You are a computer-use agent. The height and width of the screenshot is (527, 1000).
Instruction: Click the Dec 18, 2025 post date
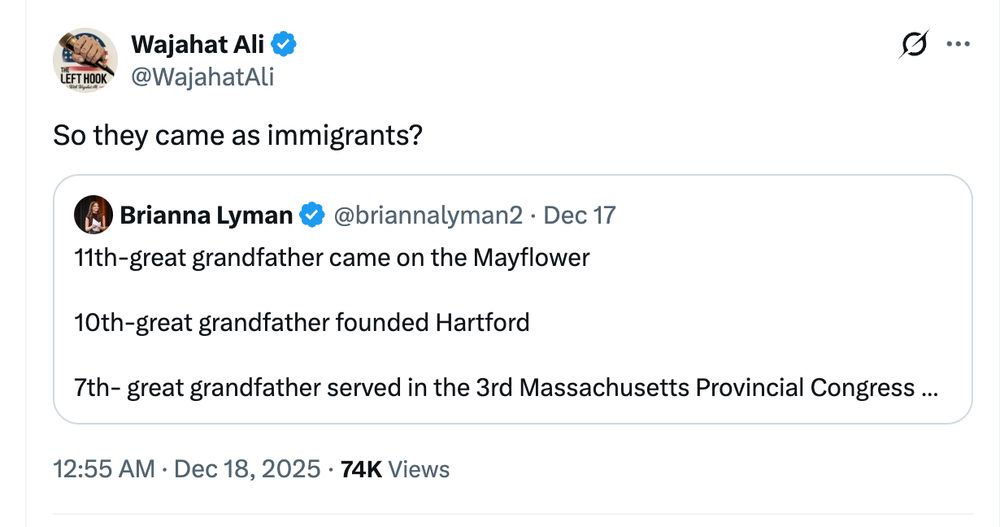247,469
